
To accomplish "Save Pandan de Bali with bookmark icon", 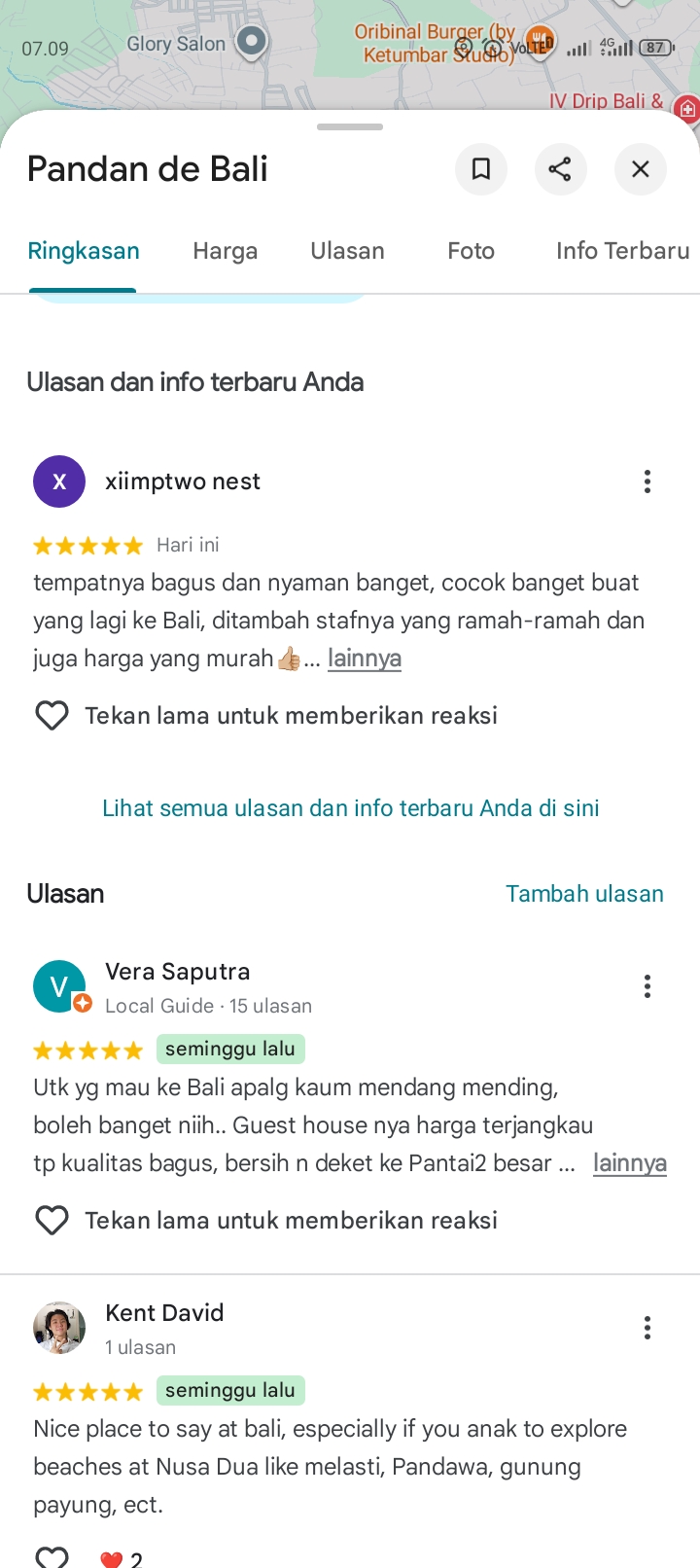I will pyautogui.click(x=480, y=169).
